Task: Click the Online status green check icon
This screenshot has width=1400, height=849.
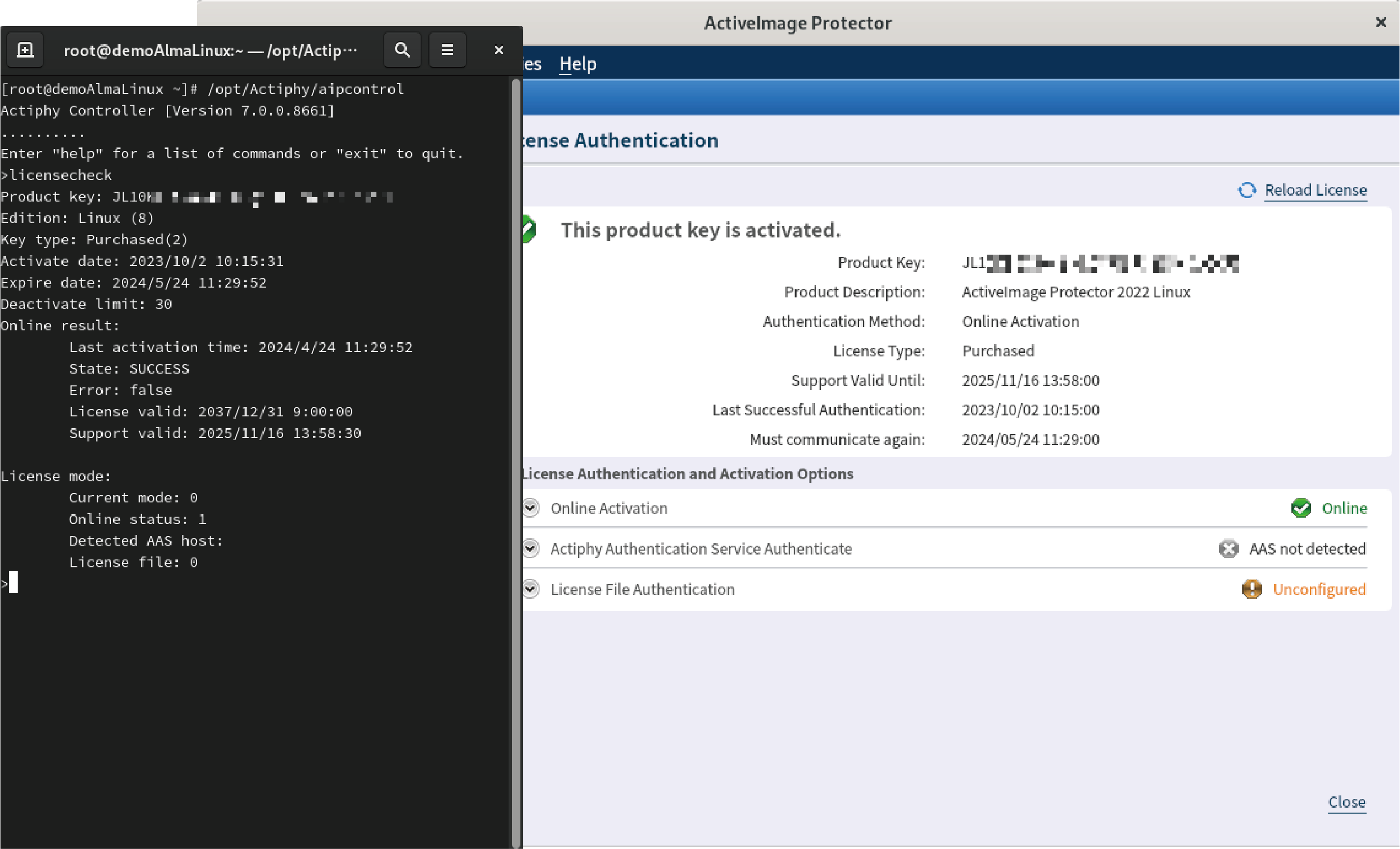Action: click(1302, 508)
